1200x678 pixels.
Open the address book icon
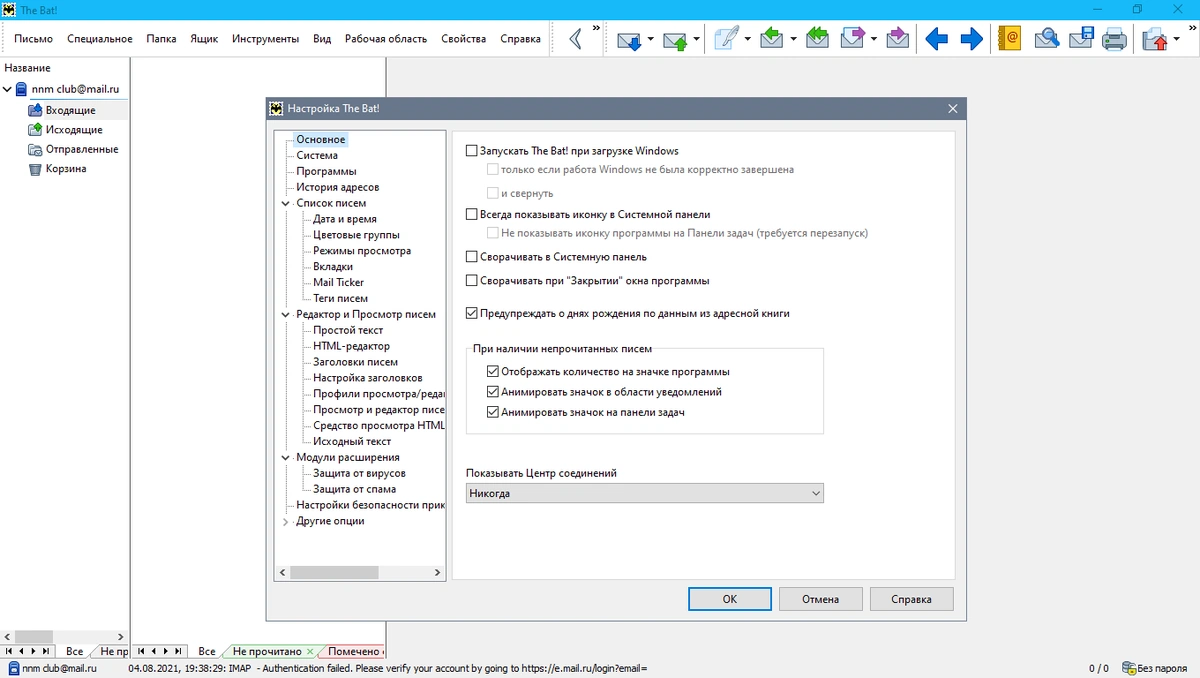(x=1009, y=40)
